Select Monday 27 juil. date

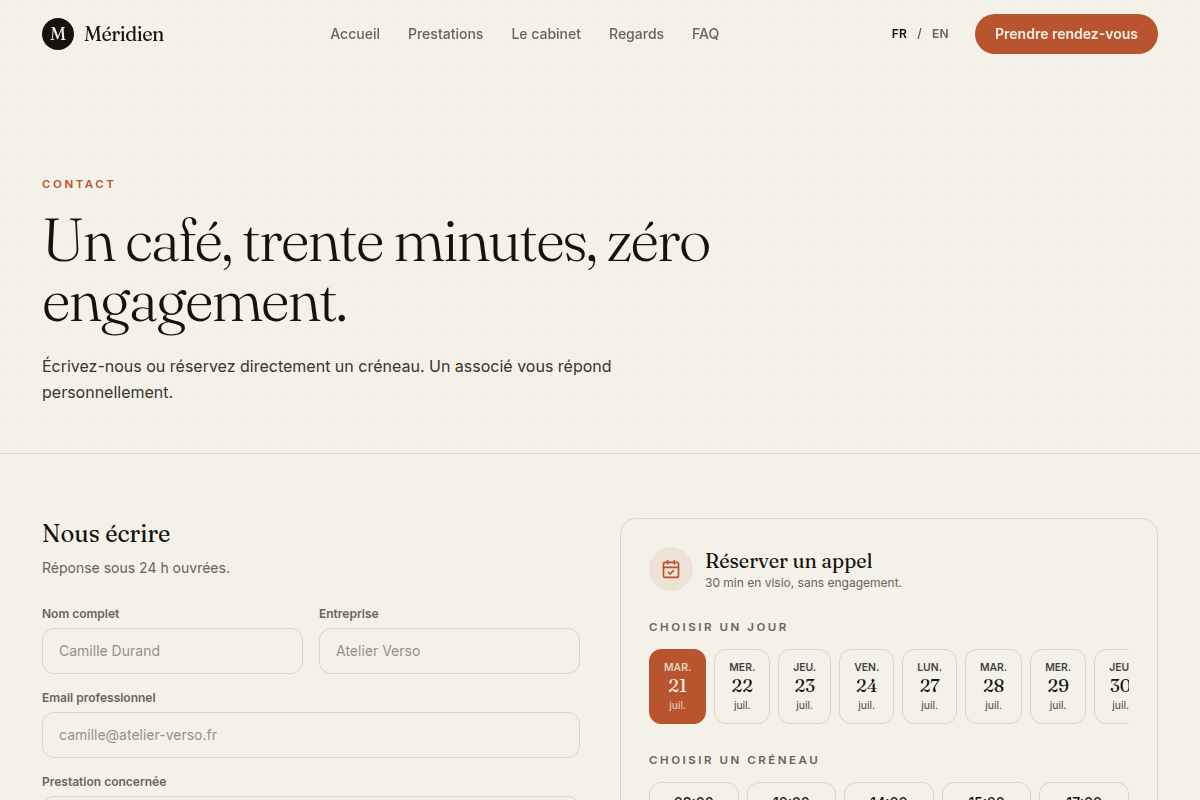tap(930, 686)
